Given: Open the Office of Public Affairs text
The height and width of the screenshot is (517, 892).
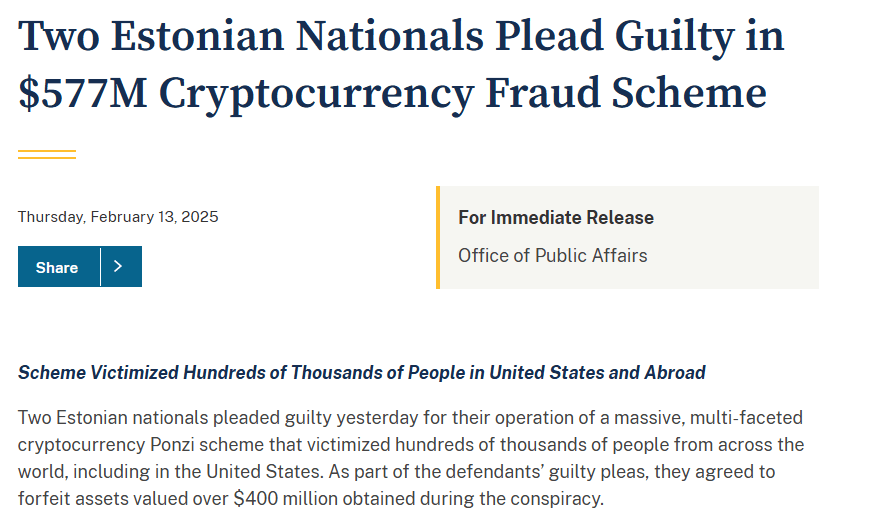Looking at the screenshot, I should [x=552, y=255].
